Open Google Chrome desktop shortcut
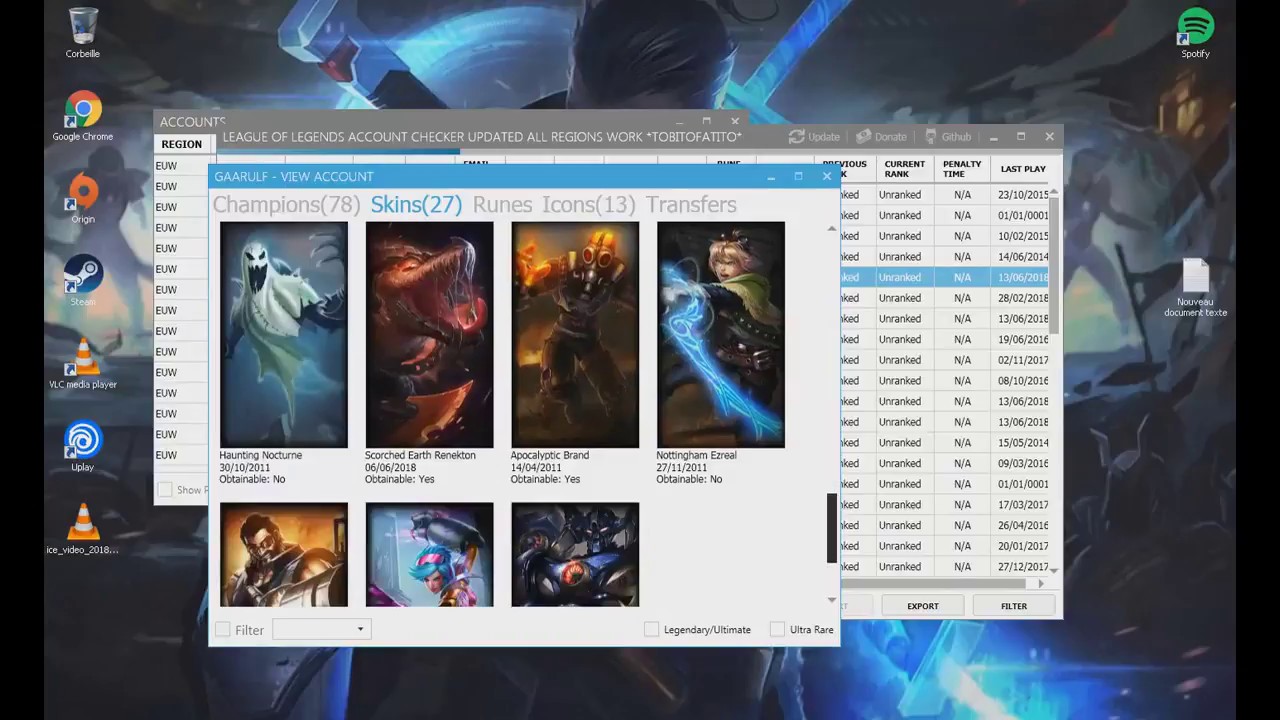This screenshot has width=1280, height=720. (x=83, y=116)
